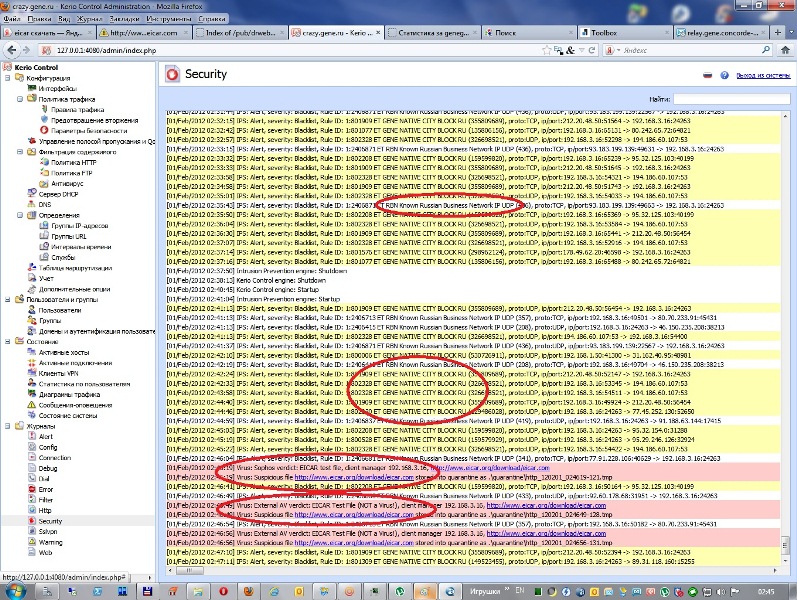Collapse the Журналы tree node
797x600 pixels.
click(x=7, y=426)
